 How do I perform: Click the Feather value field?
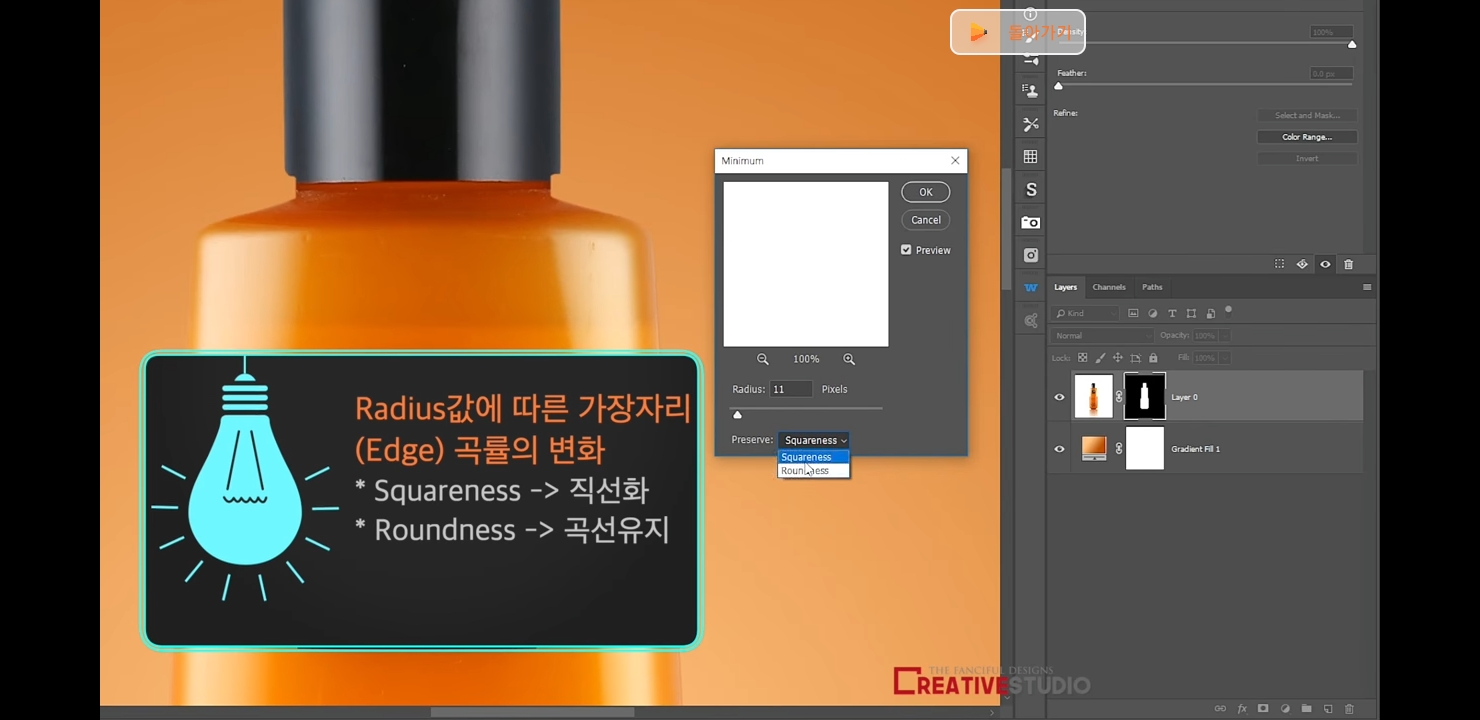(x=1332, y=73)
